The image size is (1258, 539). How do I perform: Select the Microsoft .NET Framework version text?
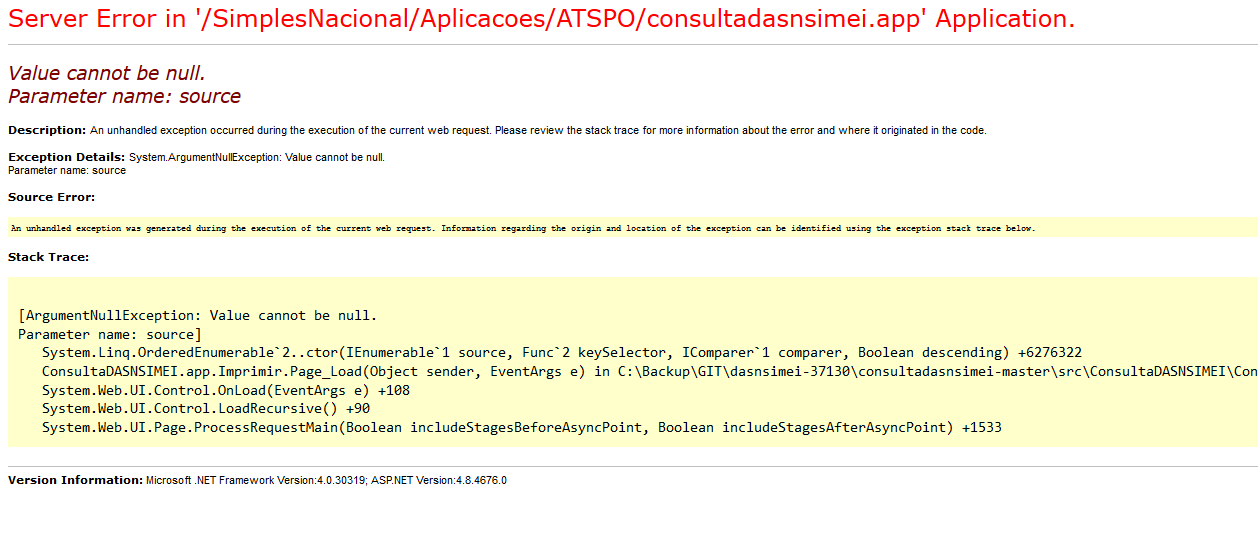[x=327, y=480]
